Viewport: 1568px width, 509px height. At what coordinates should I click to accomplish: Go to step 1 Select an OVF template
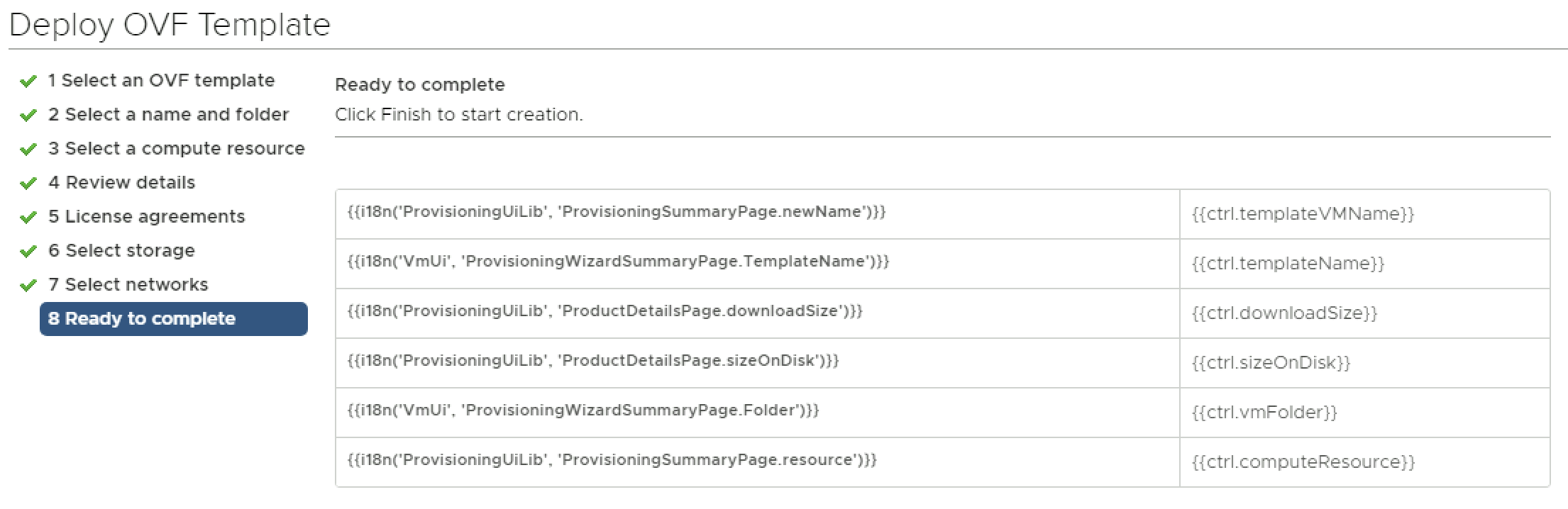[161, 81]
